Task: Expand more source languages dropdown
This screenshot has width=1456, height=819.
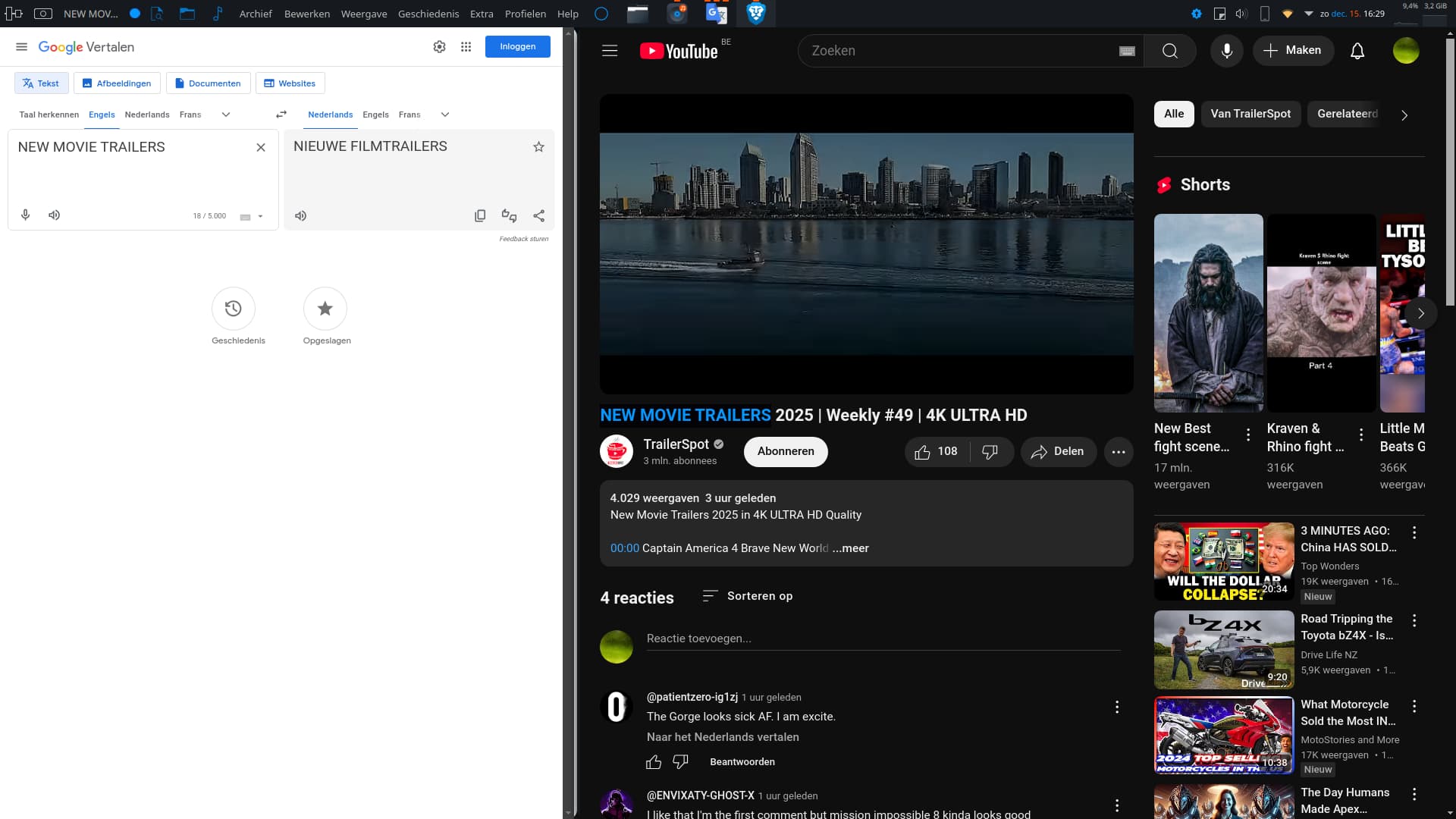Action: click(x=226, y=115)
